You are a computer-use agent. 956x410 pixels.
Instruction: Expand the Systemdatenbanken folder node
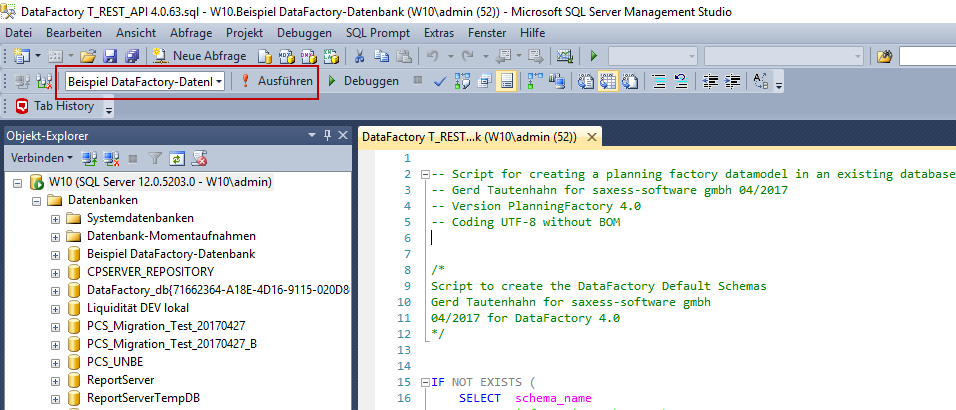pyautogui.click(x=56, y=218)
